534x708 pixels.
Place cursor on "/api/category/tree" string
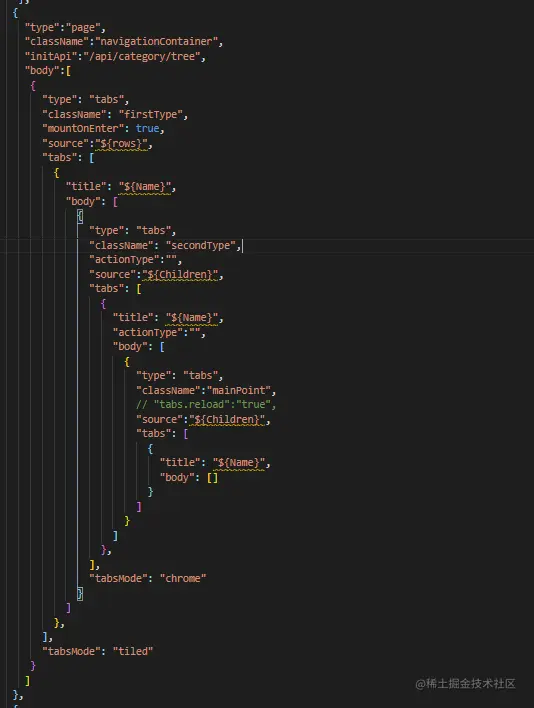coord(142,56)
